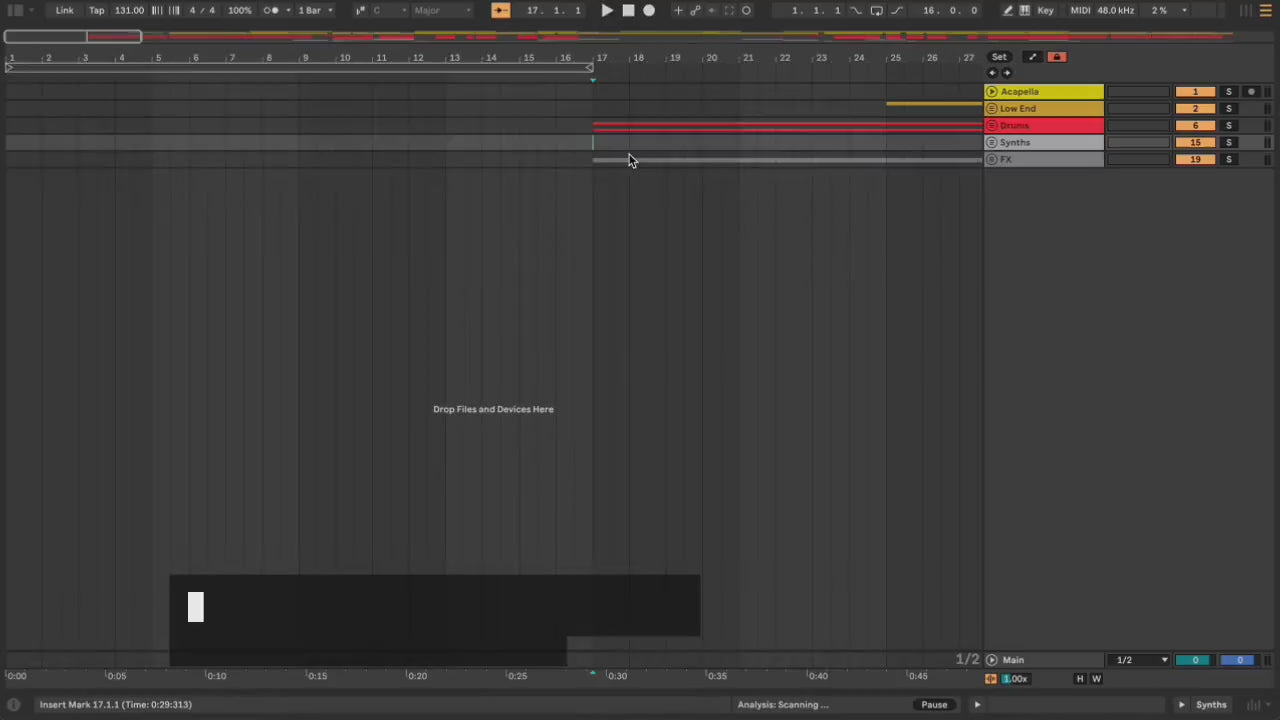Open the Major scale dropdown
The image size is (1280, 720).
pyautogui.click(x=442, y=10)
